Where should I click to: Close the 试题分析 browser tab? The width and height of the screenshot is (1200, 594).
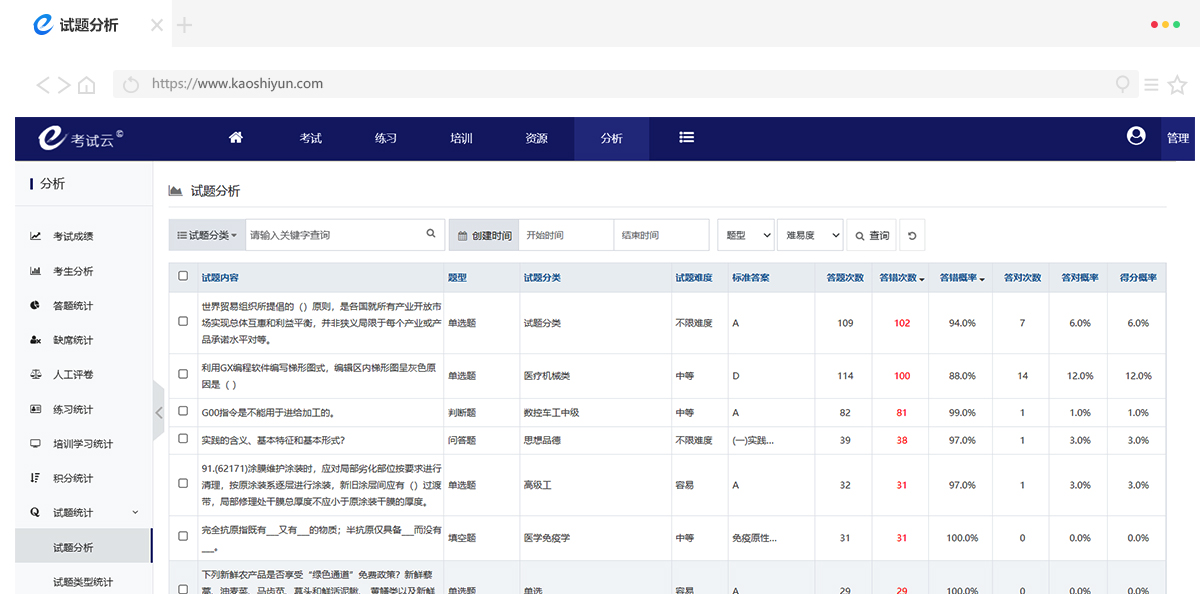[157, 25]
